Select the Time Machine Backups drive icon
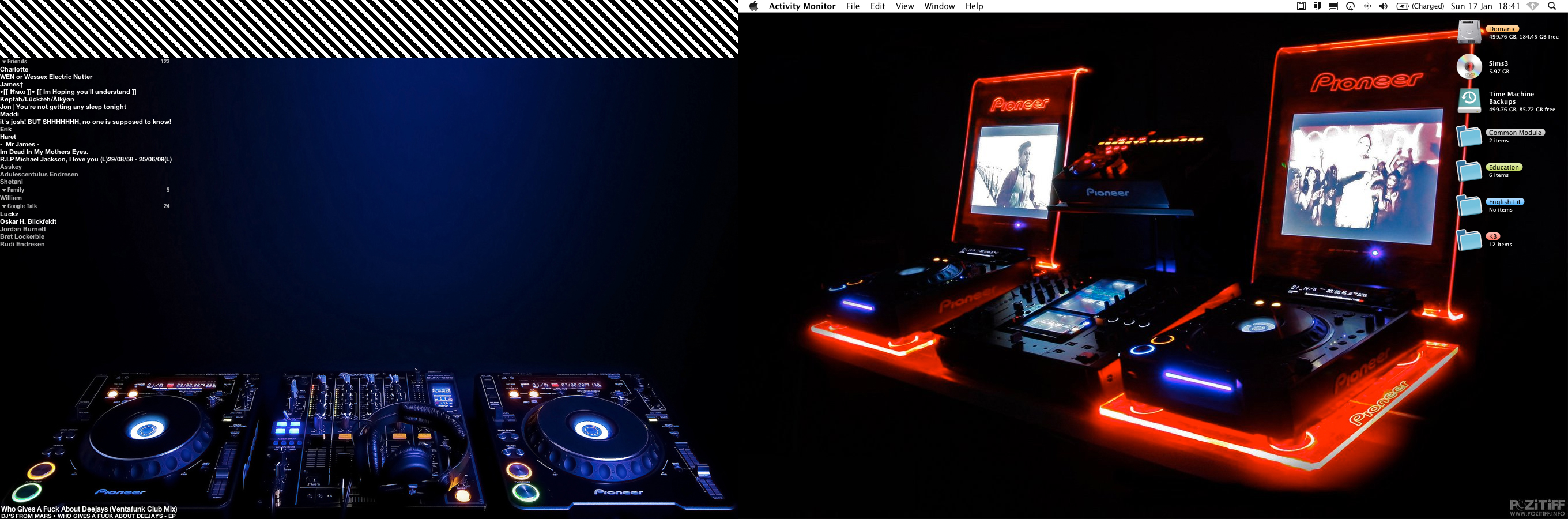This screenshot has height=519, width=1568. pos(1469,101)
